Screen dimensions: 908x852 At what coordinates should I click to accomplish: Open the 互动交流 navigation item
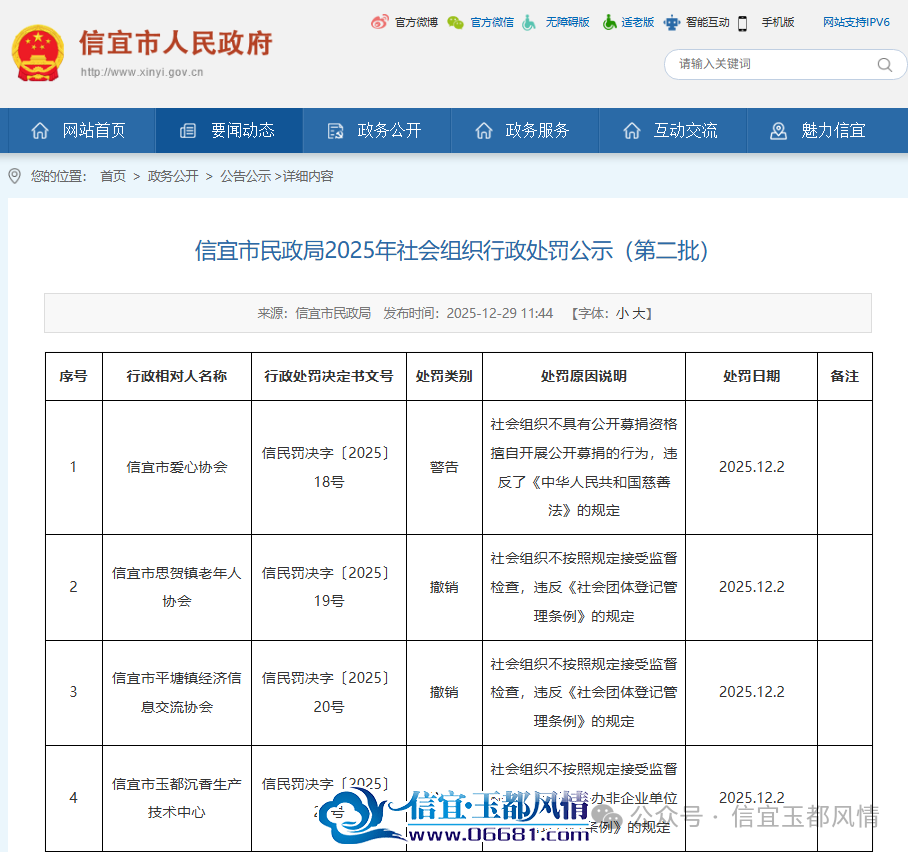(x=673, y=130)
